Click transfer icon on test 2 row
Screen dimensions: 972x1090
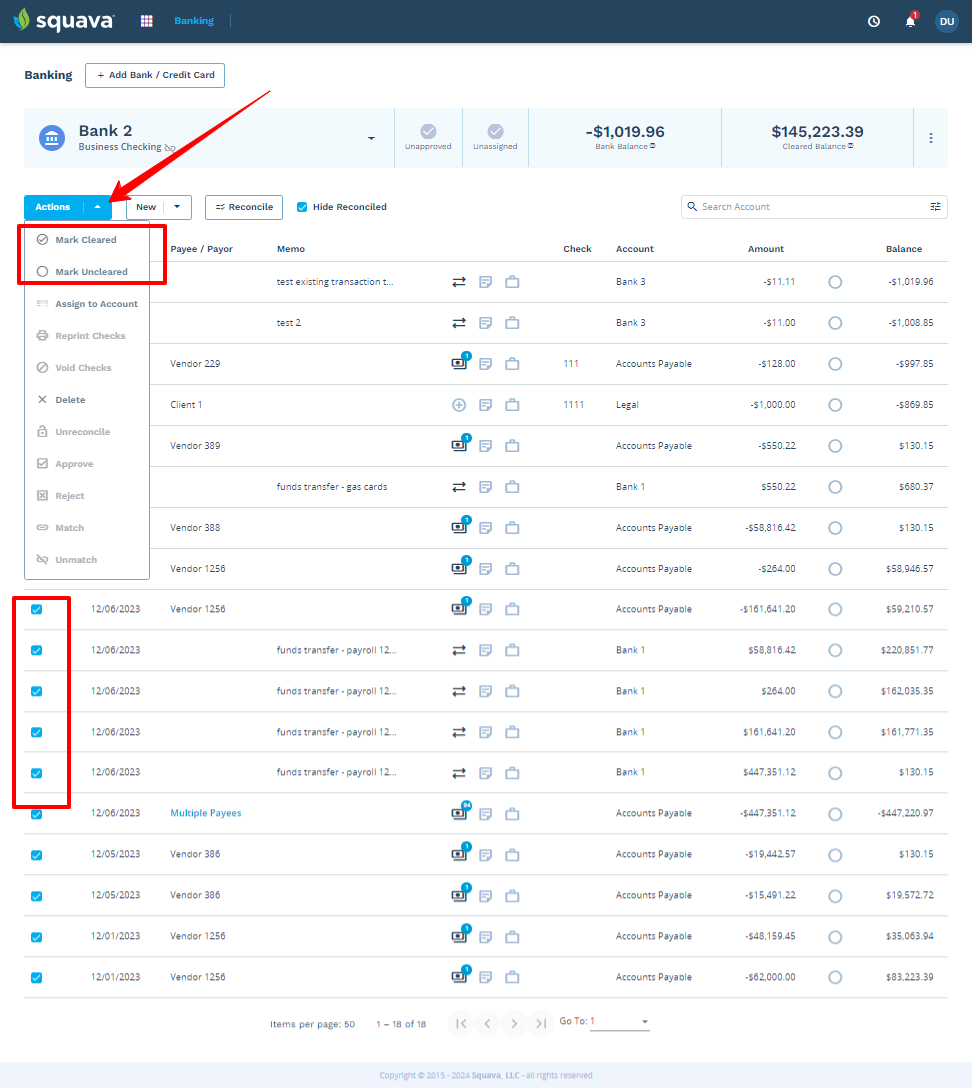tap(459, 323)
